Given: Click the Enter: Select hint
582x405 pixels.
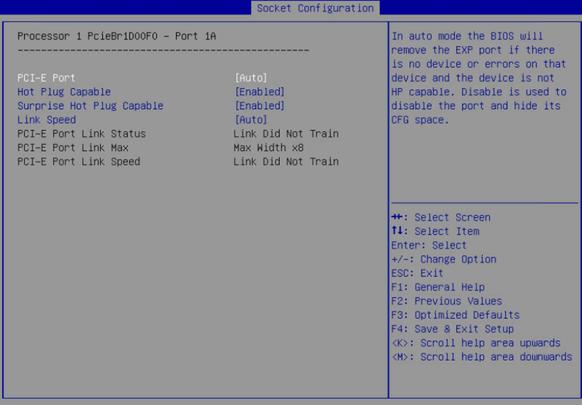Looking at the screenshot, I should point(429,245).
